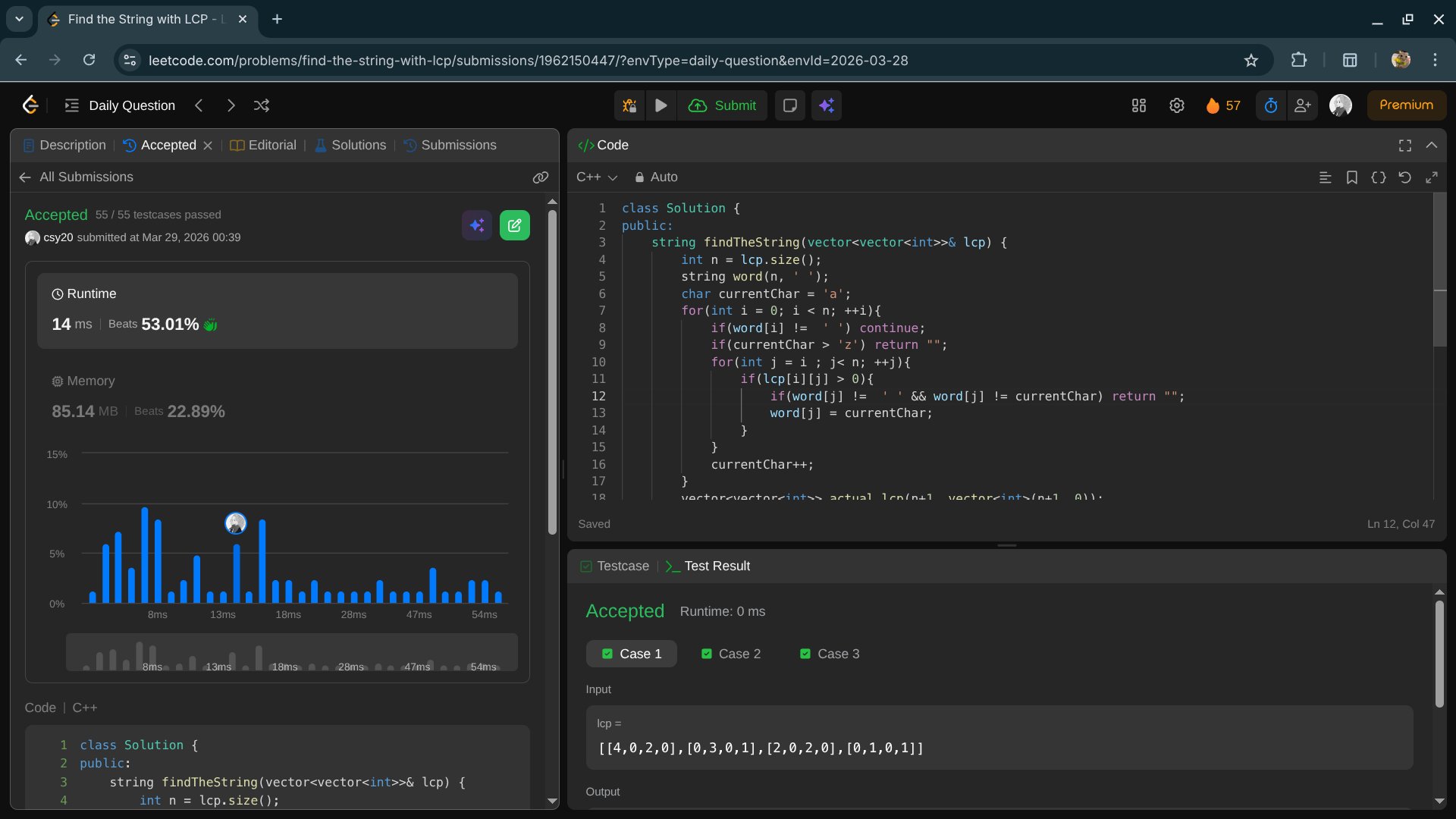Open the layout grid icon in header

(x=1138, y=105)
